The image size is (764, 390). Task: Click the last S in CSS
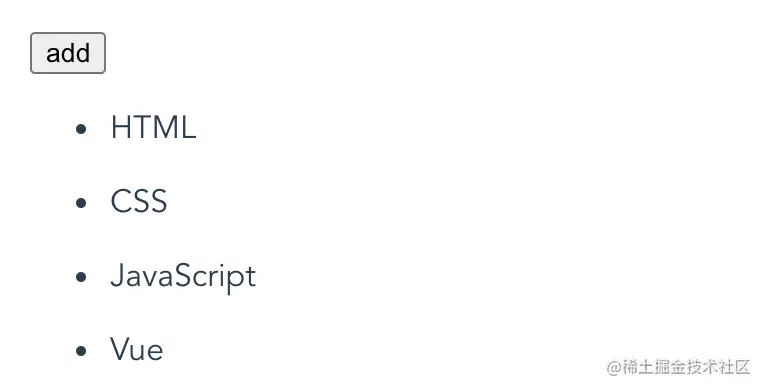point(159,201)
